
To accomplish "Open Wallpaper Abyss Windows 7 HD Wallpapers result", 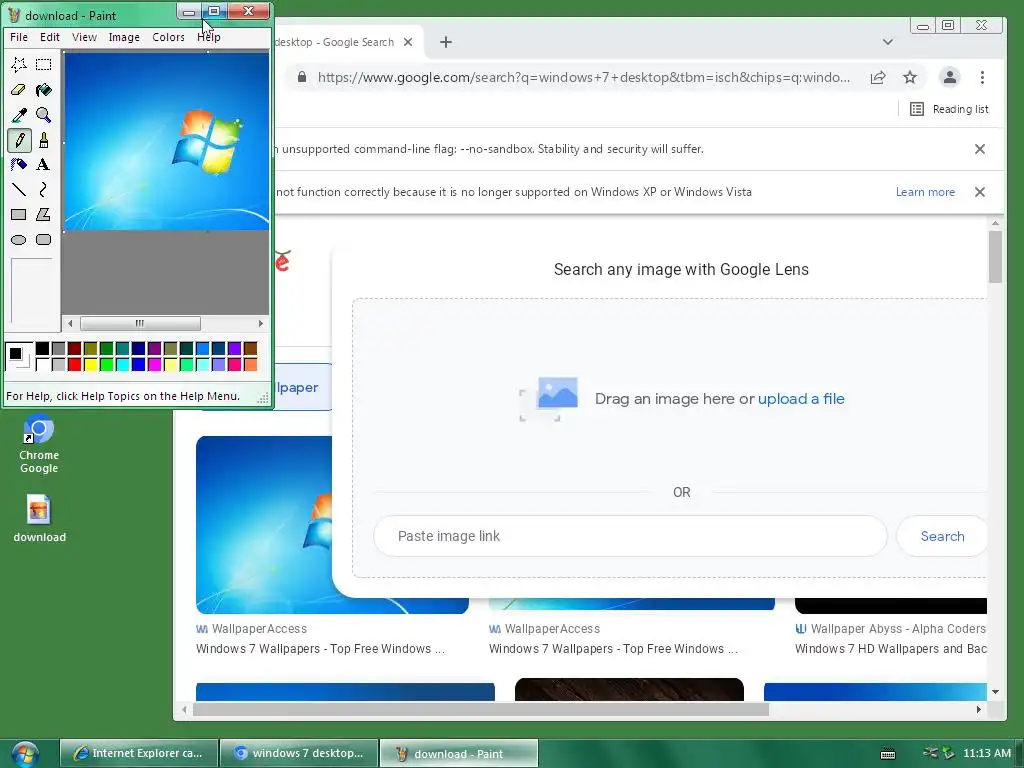I will click(891, 648).
